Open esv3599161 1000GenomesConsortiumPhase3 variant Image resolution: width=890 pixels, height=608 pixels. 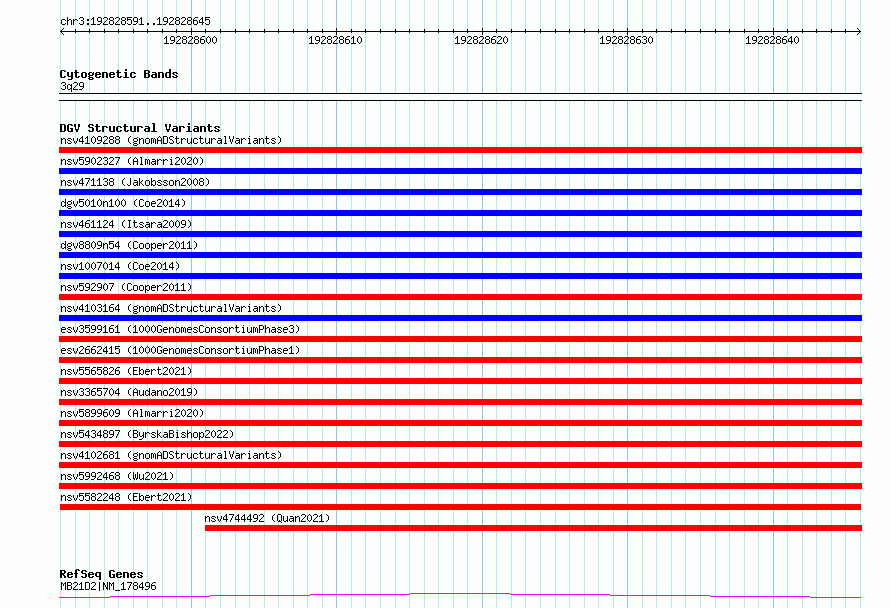[x=180, y=329]
